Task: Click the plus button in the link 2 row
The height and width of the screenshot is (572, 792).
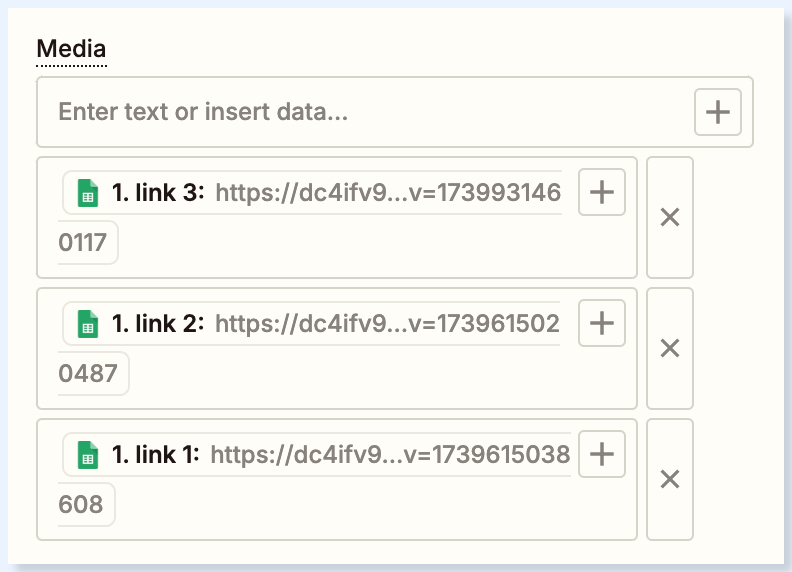Action: click(x=602, y=323)
